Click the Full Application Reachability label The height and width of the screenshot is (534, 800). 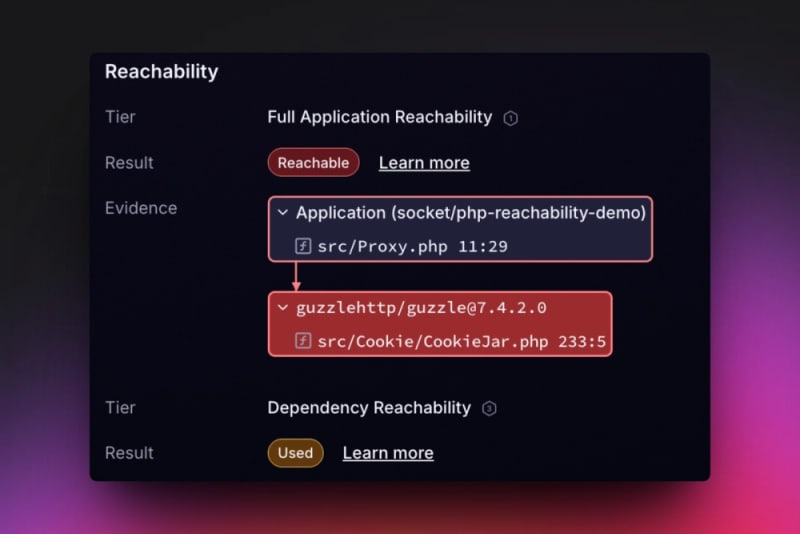pyautogui.click(x=380, y=117)
